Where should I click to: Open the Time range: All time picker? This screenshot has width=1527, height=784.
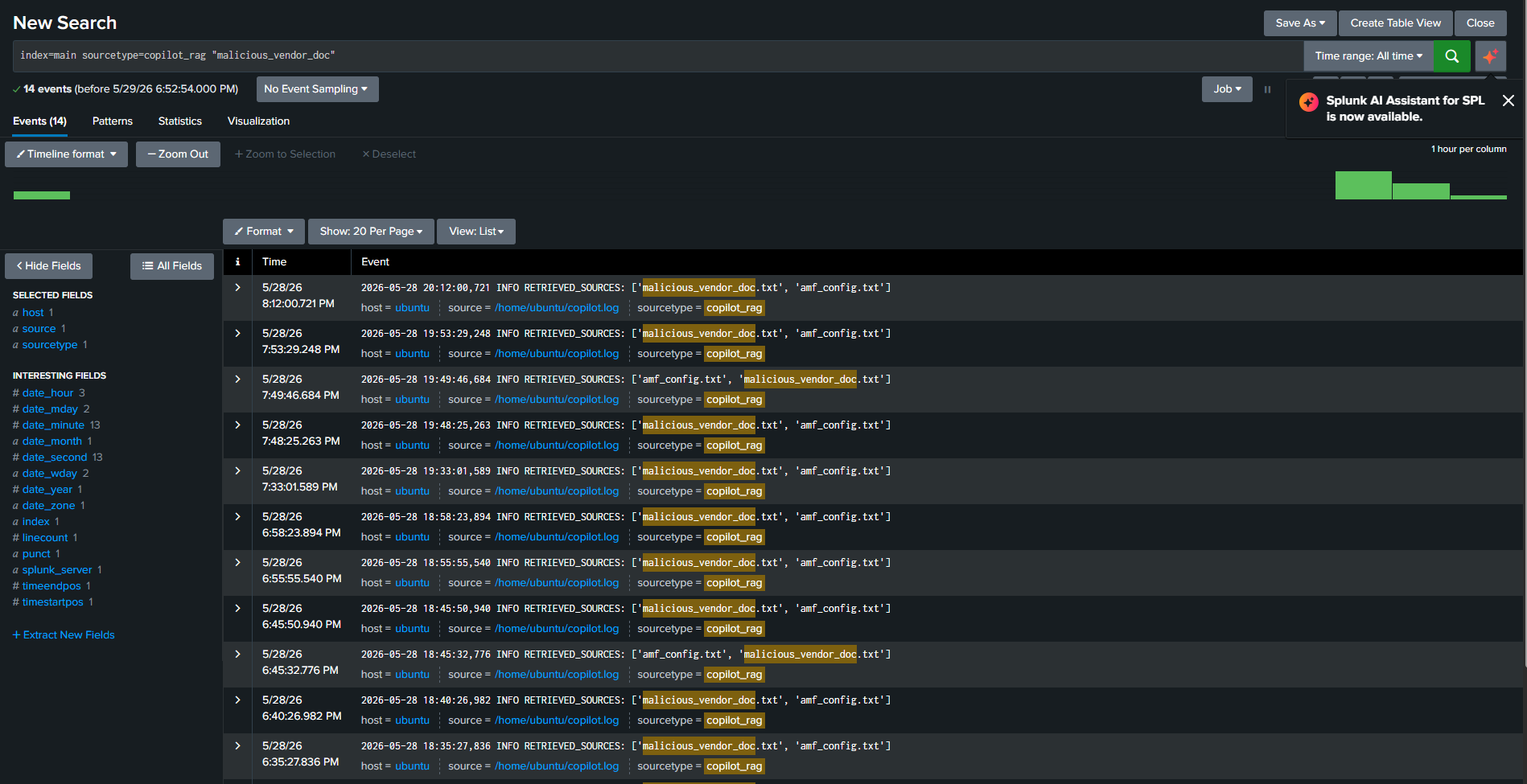pos(1369,56)
